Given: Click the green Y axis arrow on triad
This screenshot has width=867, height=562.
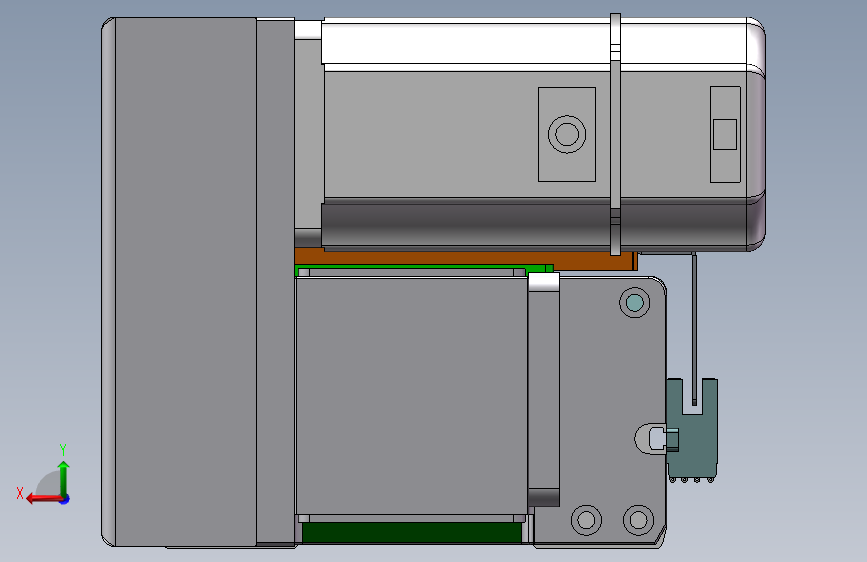Looking at the screenshot, I should pyautogui.click(x=64, y=478).
